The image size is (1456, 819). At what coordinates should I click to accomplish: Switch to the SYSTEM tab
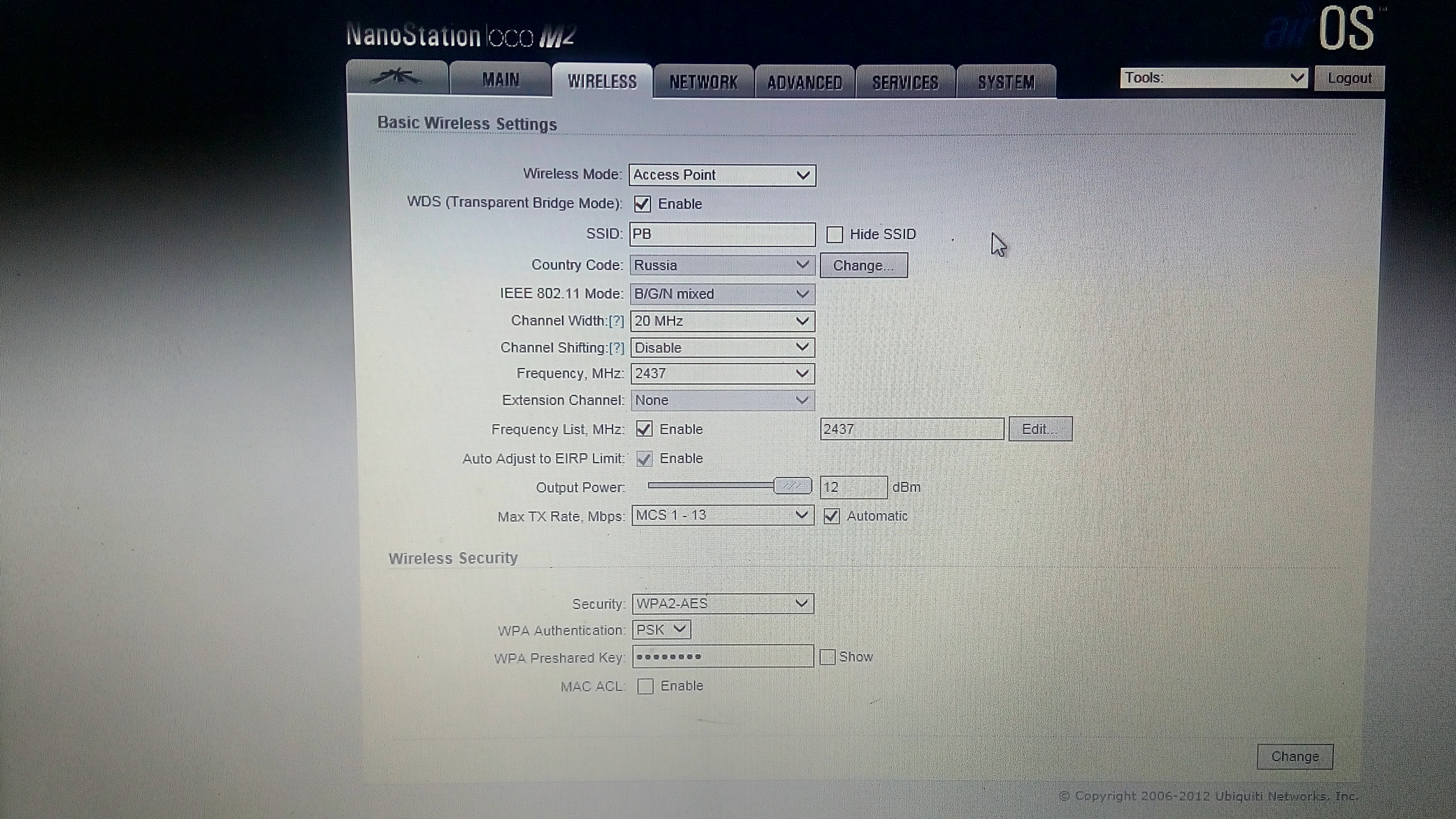1006,83
